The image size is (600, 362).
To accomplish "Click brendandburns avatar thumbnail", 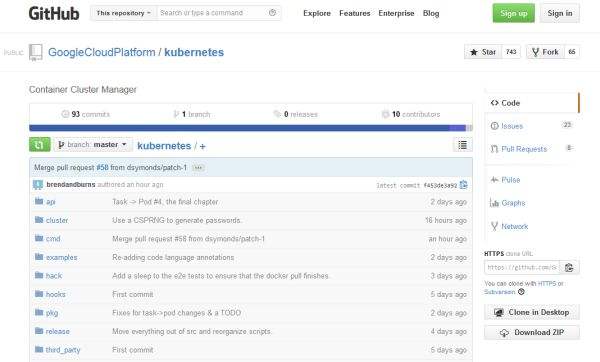I will 38,185.
